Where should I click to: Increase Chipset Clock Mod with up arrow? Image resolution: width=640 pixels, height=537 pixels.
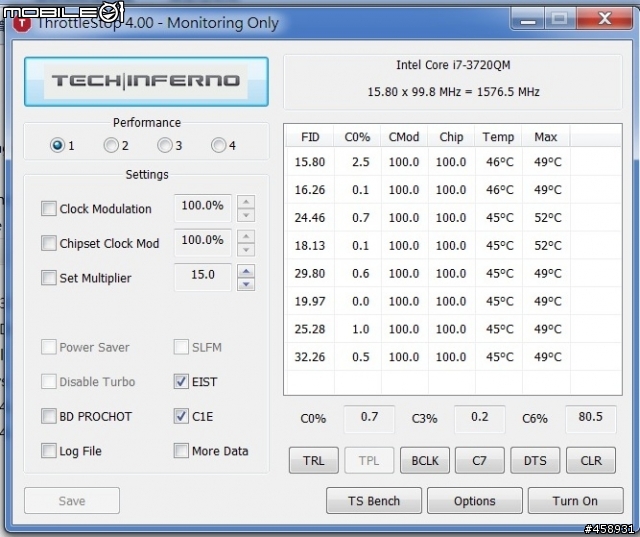(246, 237)
